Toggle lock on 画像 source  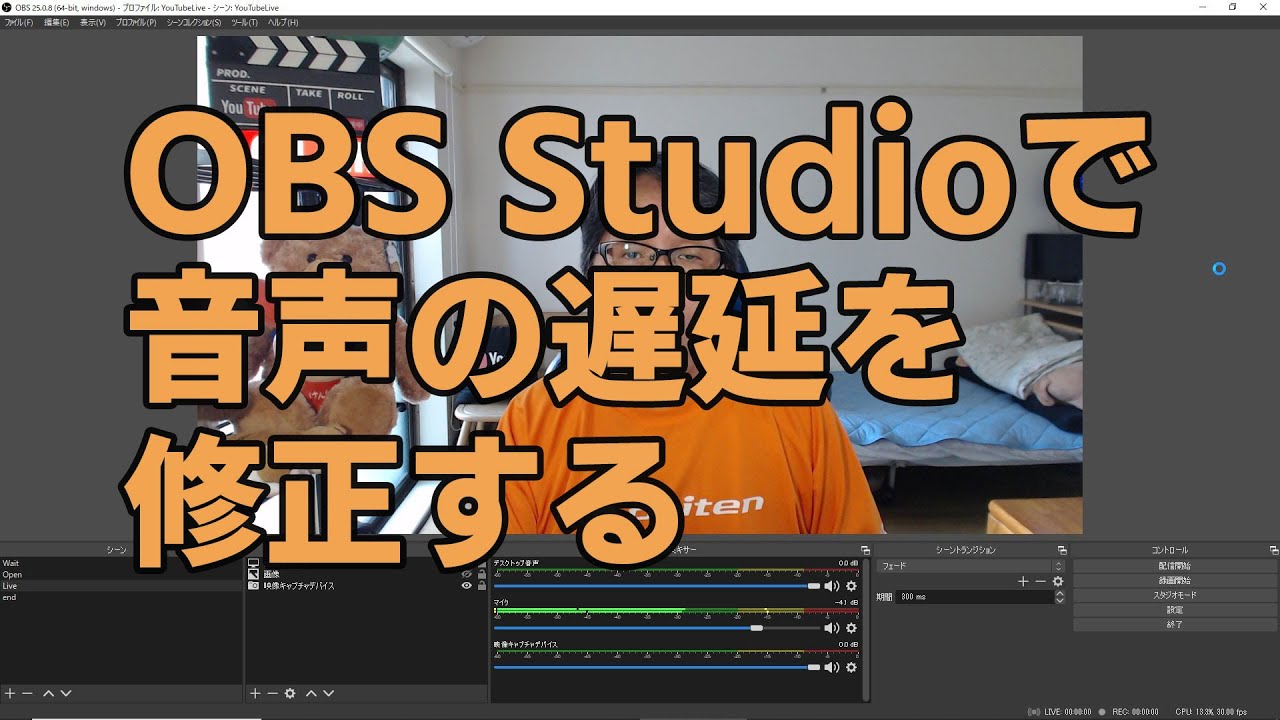coord(482,574)
